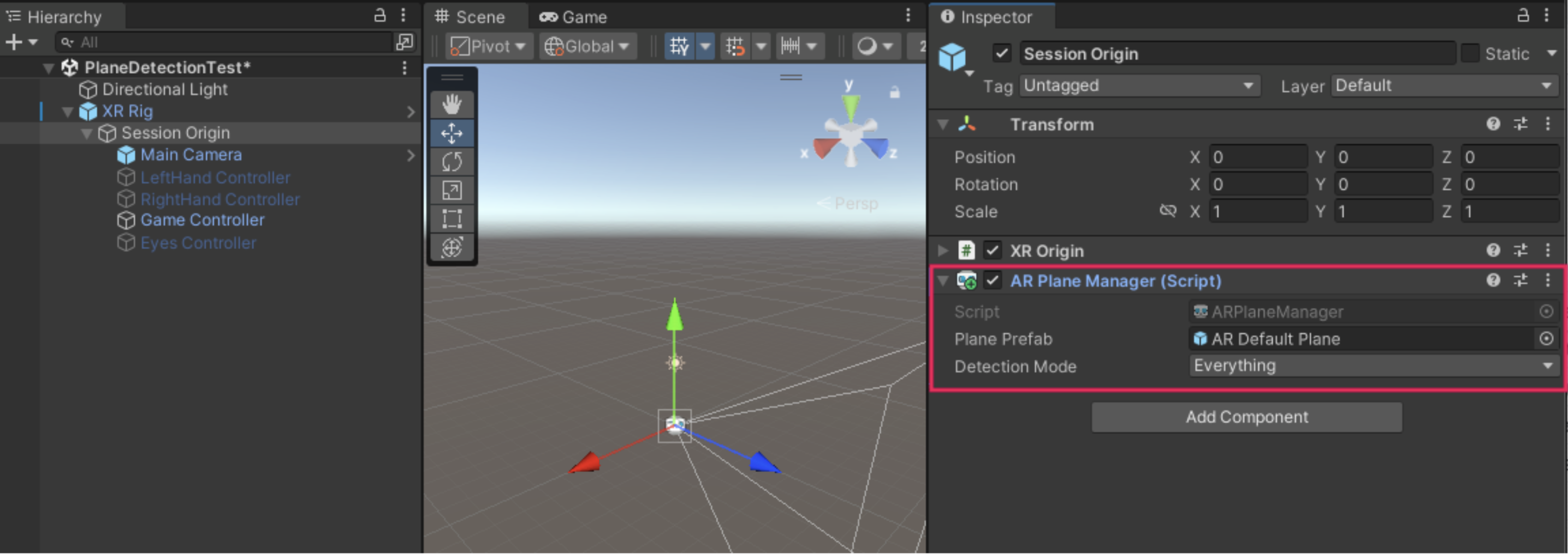Switch to the Game tab

pyautogui.click(x=573, y=17)
